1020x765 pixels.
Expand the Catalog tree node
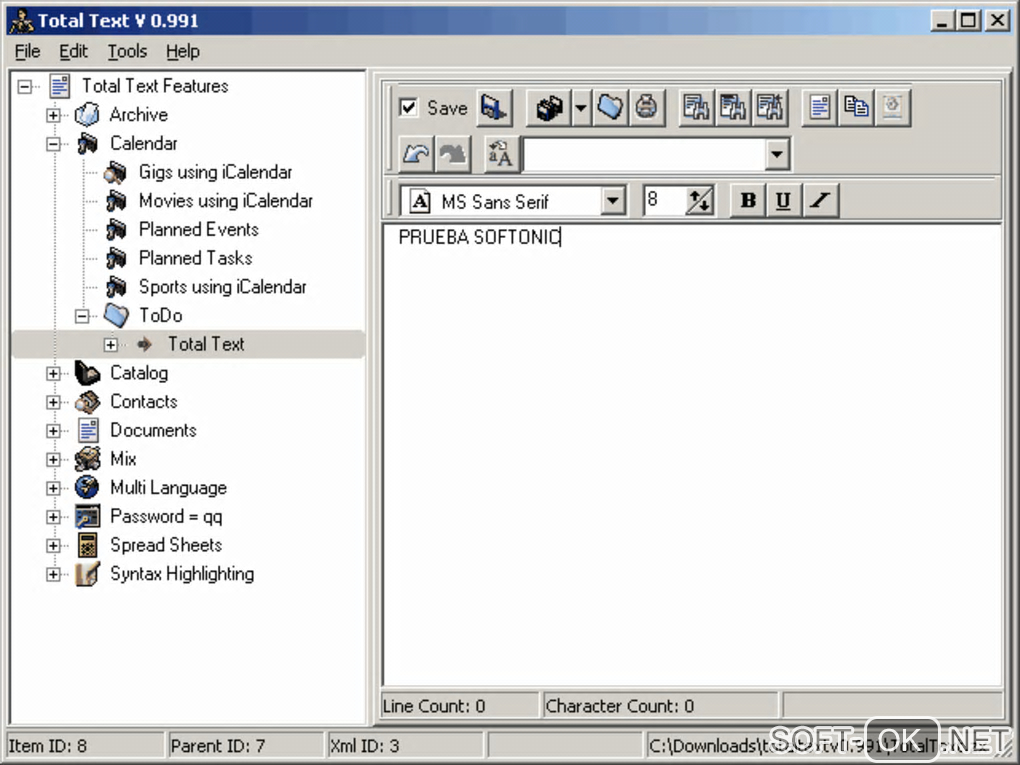53,373
